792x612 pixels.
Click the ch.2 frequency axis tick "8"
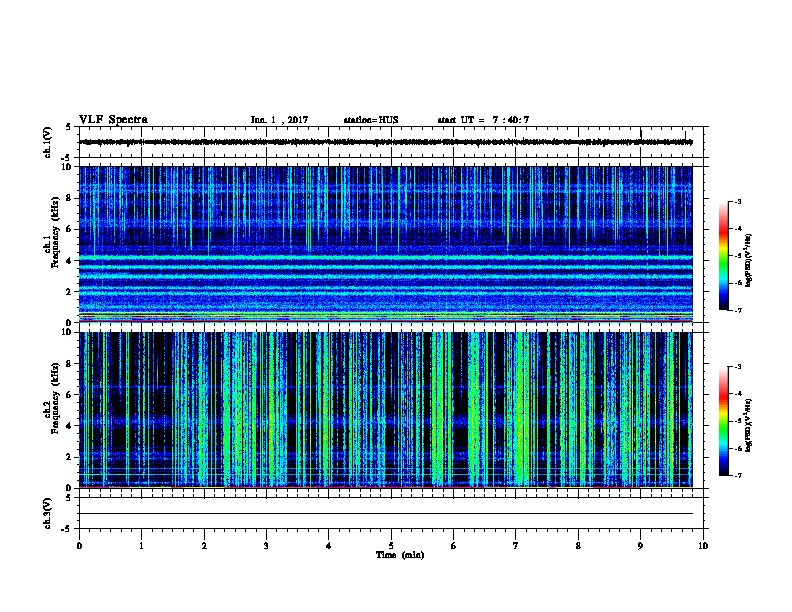pos(69,364)
